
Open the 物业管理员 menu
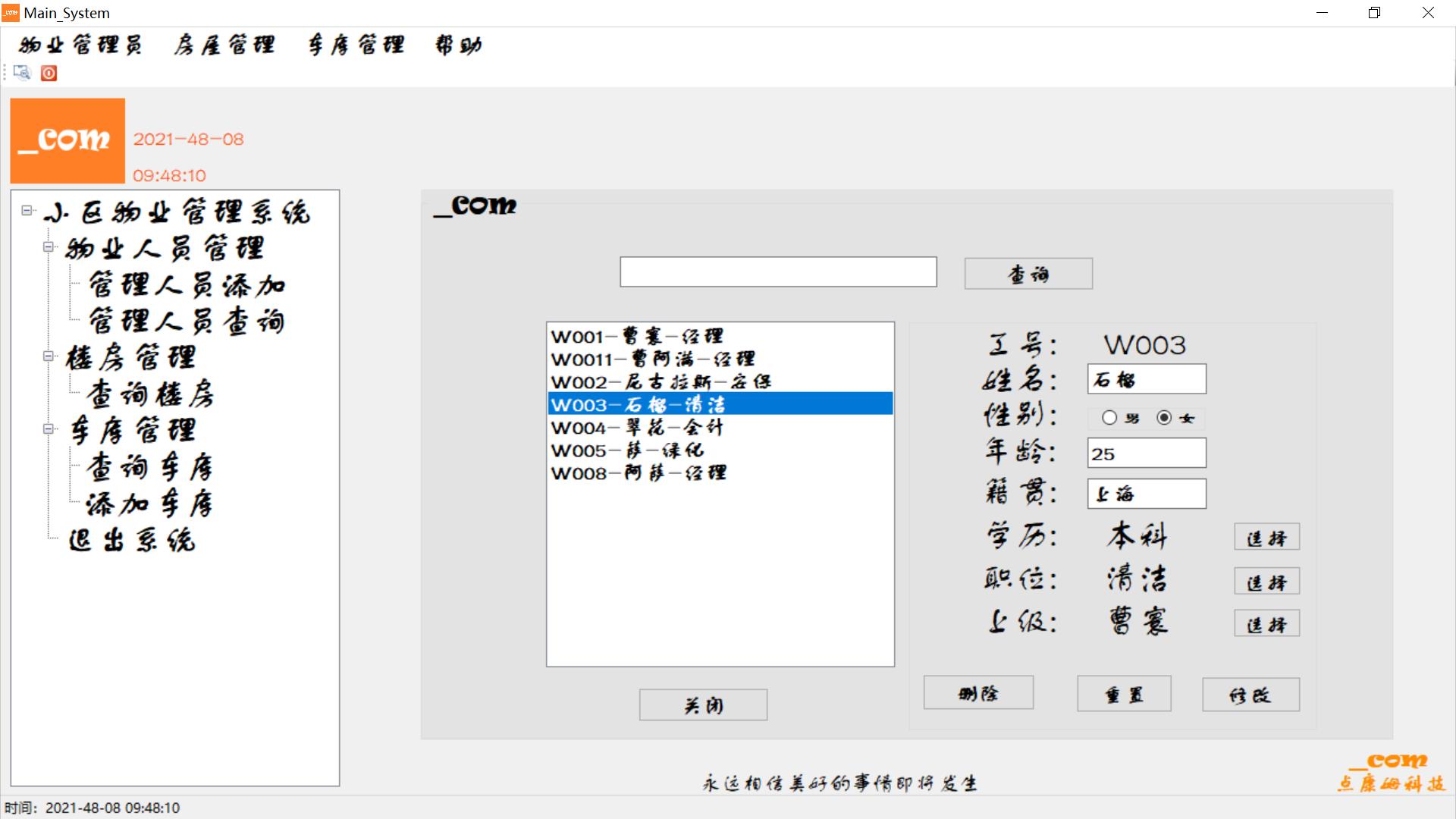80,45
